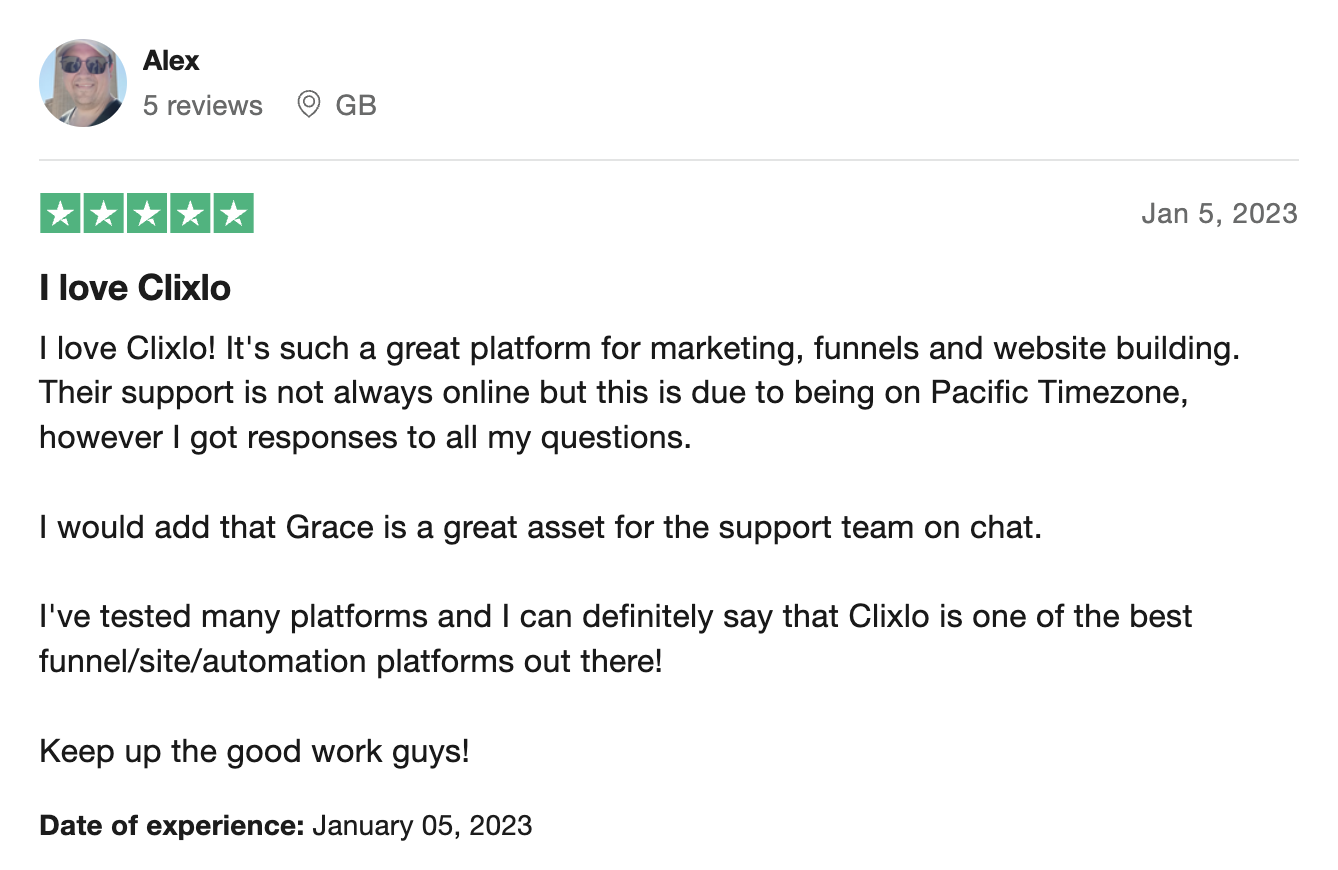Click the line starting I've tested many platforms

point(616,616)
